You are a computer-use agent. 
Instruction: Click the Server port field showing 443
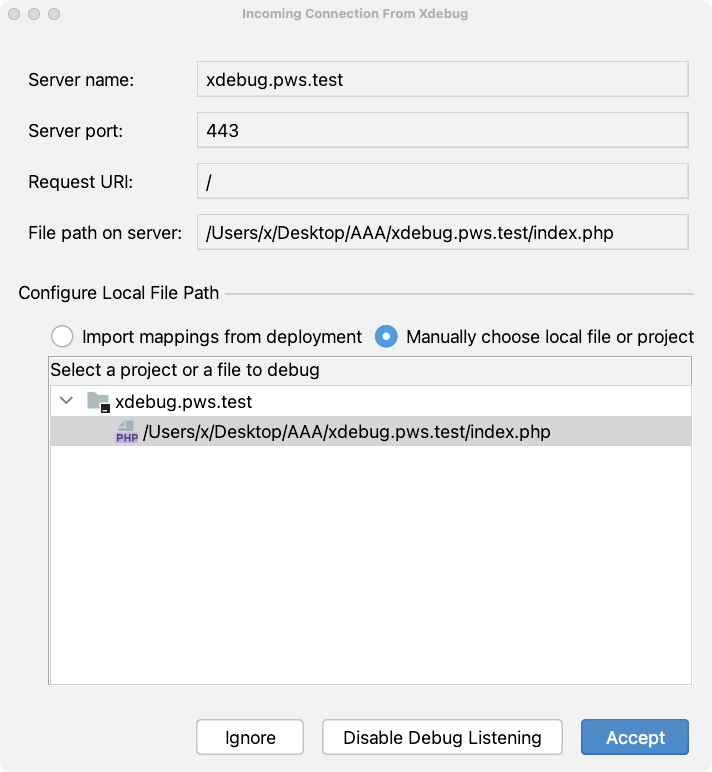(443, 130)
